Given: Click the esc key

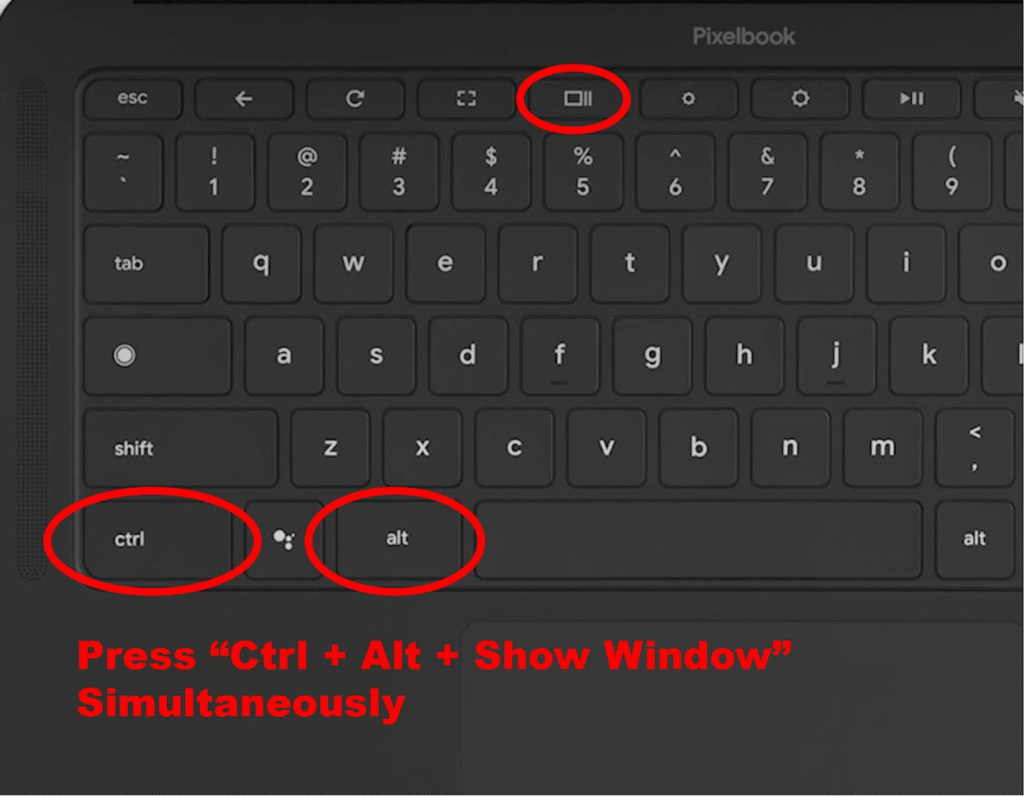Looking at the screenshot, I should [x=133, y=99].
